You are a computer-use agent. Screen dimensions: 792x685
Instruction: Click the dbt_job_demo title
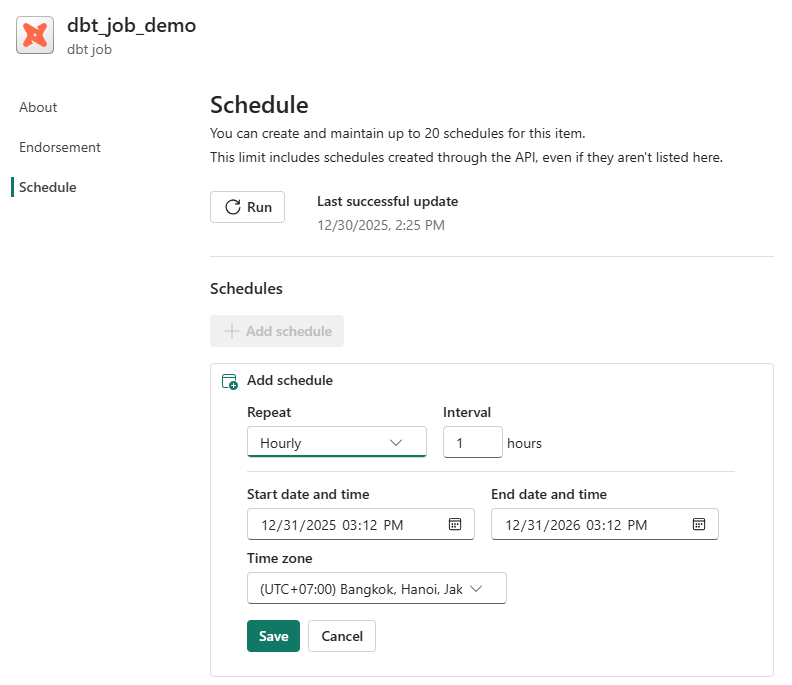coord(131,26)
